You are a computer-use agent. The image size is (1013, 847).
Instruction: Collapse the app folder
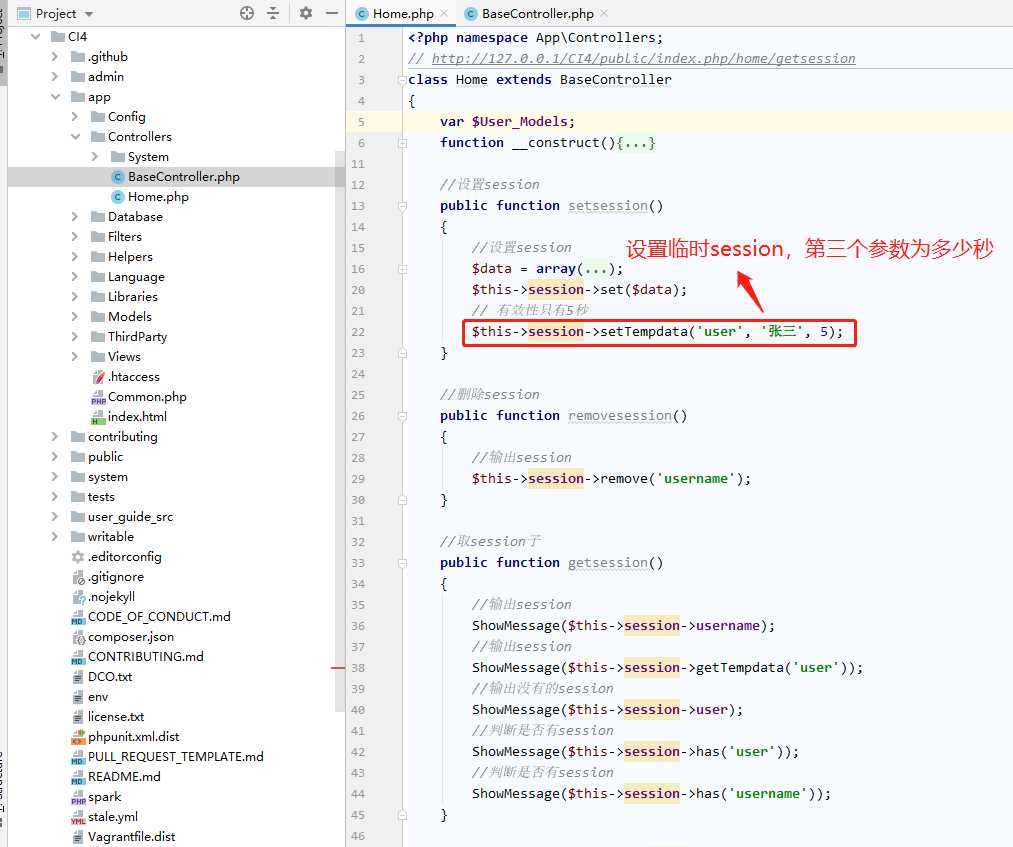(x=56, y=97)
